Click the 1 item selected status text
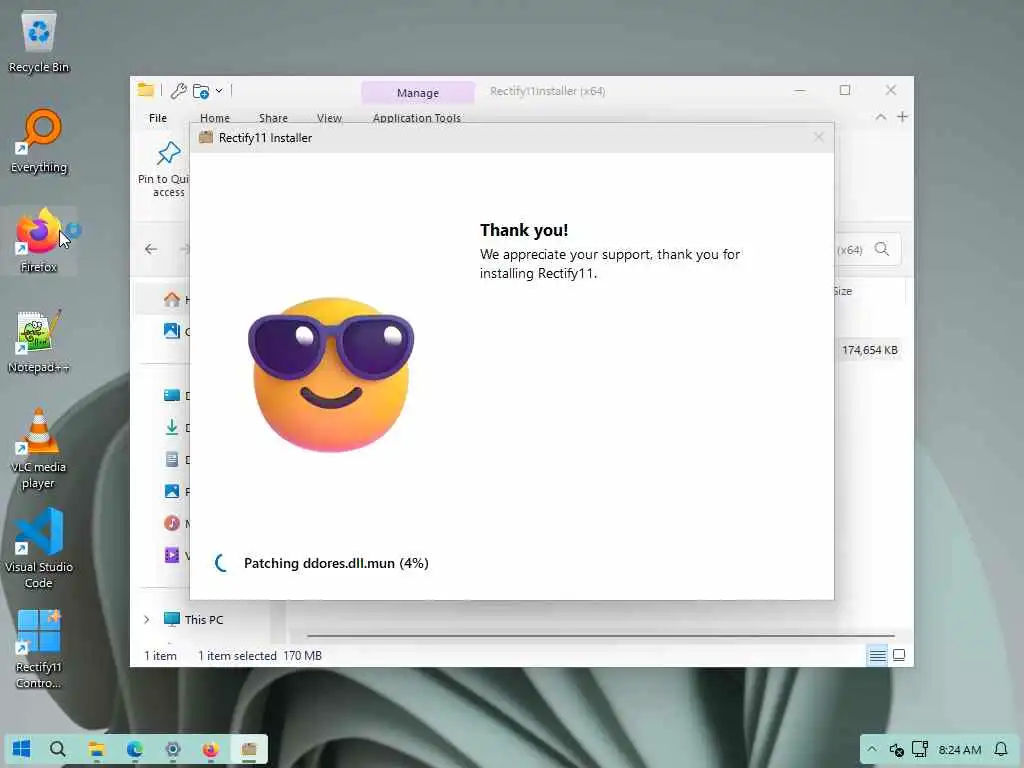Screen dimensions: 1024x768 (237, 656)
